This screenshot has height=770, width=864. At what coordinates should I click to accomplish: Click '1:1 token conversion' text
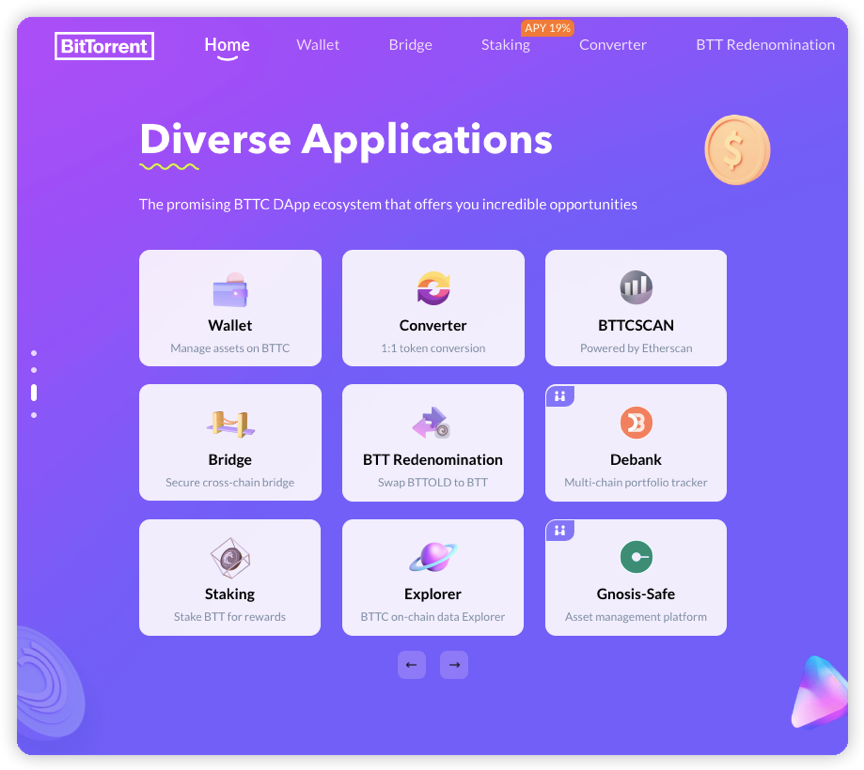coord(433,348)
